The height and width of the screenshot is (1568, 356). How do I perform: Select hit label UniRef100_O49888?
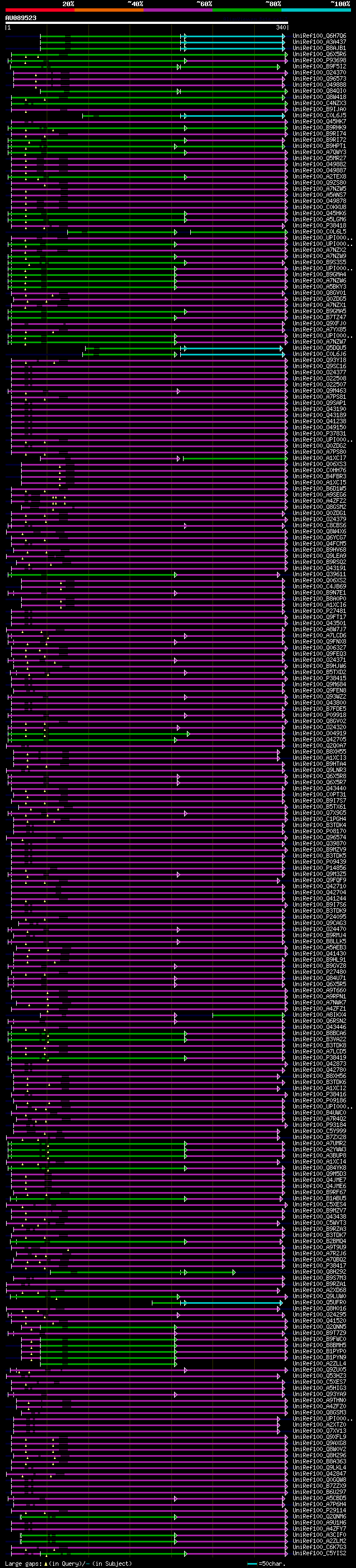coord(319,85)
